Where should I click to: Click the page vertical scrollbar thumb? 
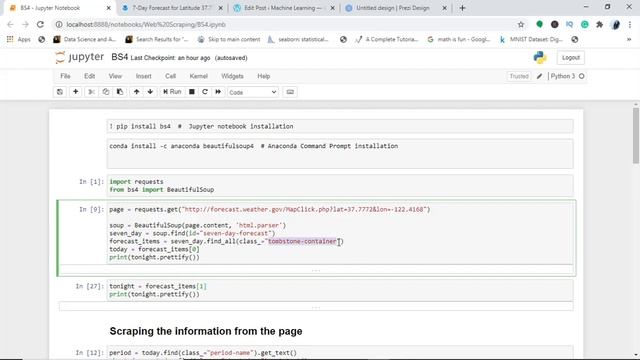[636, 136]
